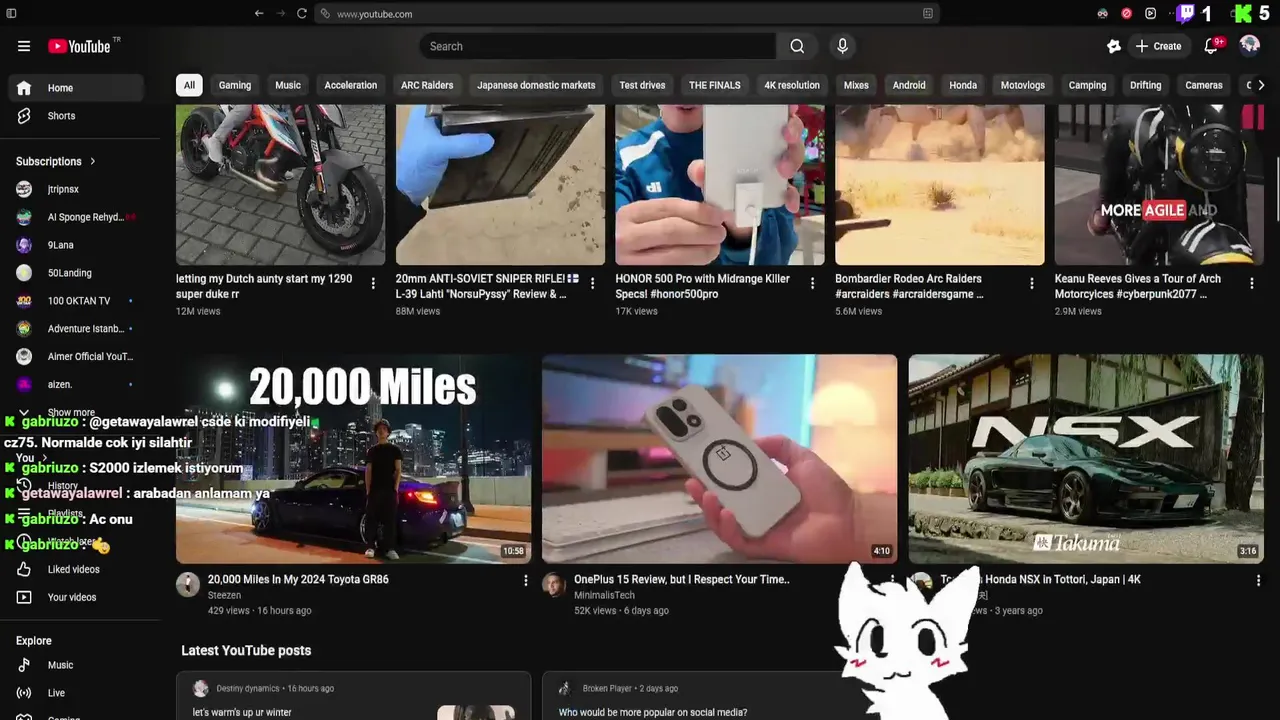The height and width of the screenshot is (720, 1280).
Task: Select the Drifting chip
Action: pyautogui.click(x=1146, y=85)
